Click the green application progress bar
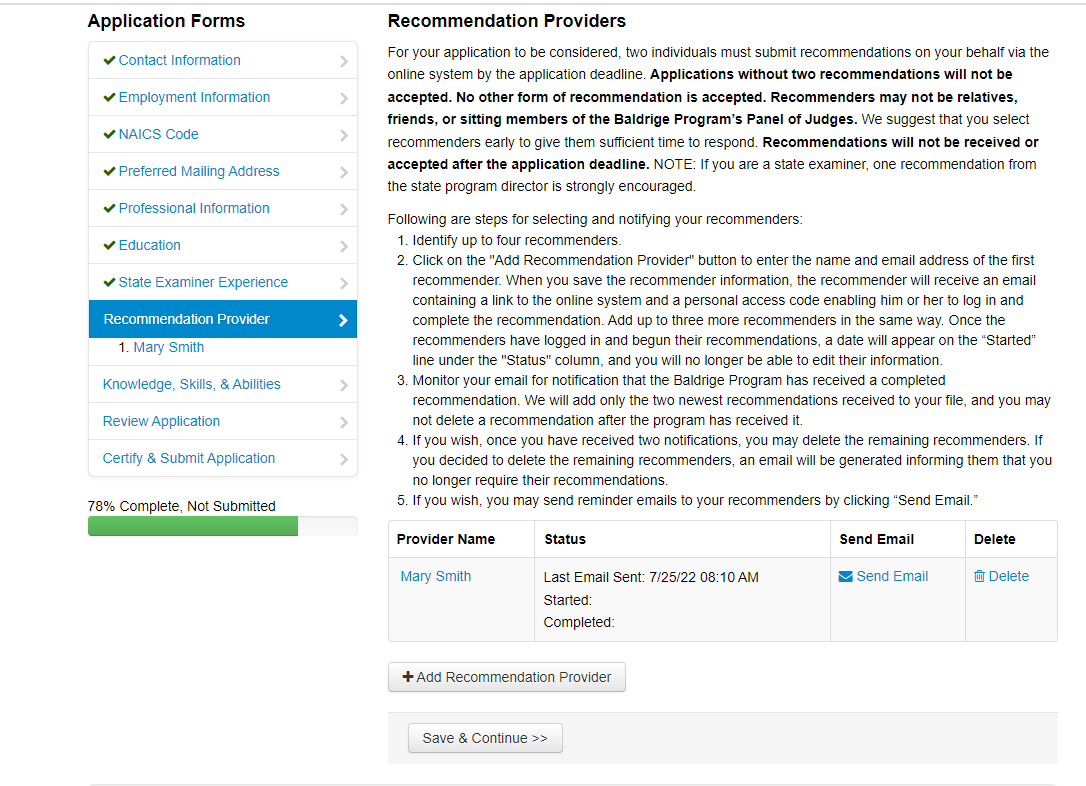The height and width of the screenshot is (786, 1086). point(193,526)
